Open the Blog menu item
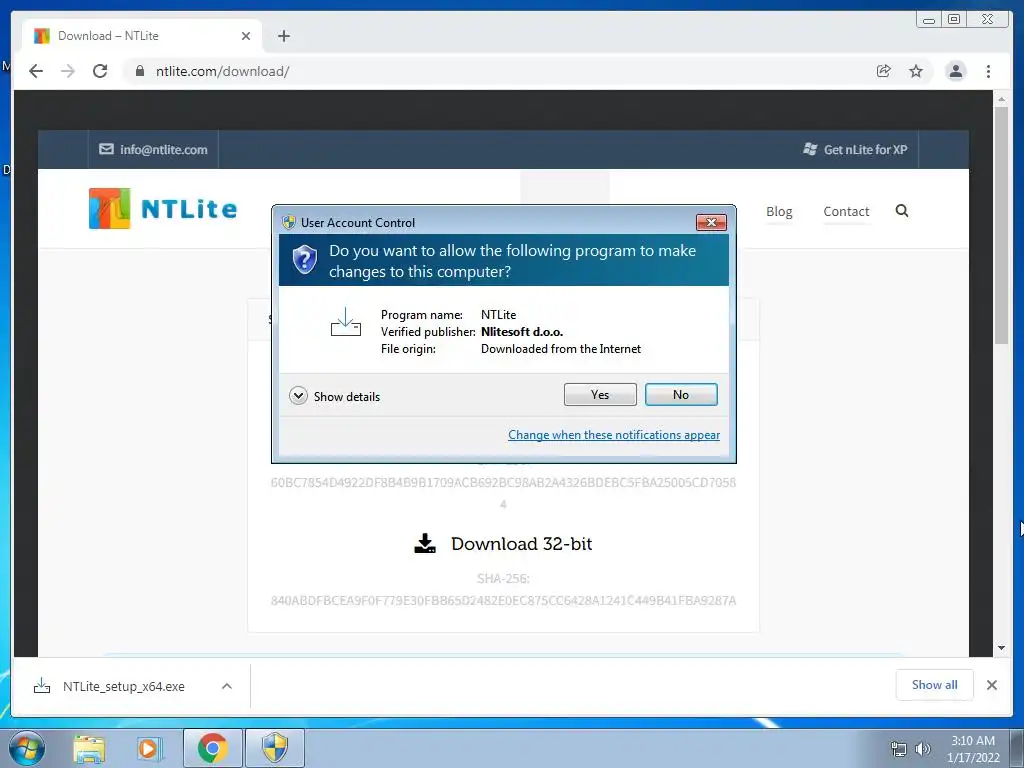This screenshot has height=768, width=1024. (x=778, y=212)
